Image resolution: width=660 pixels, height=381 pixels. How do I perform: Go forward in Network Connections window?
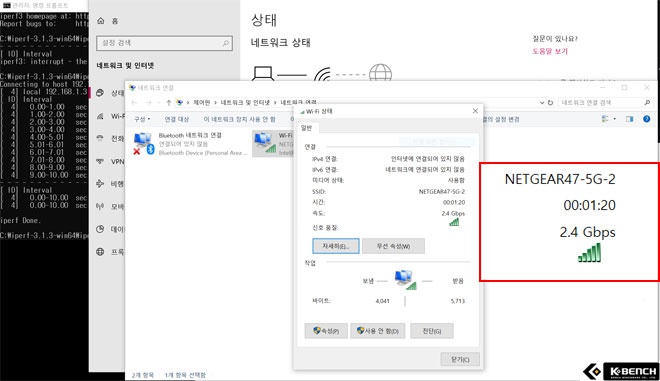(x=148, y=102)
